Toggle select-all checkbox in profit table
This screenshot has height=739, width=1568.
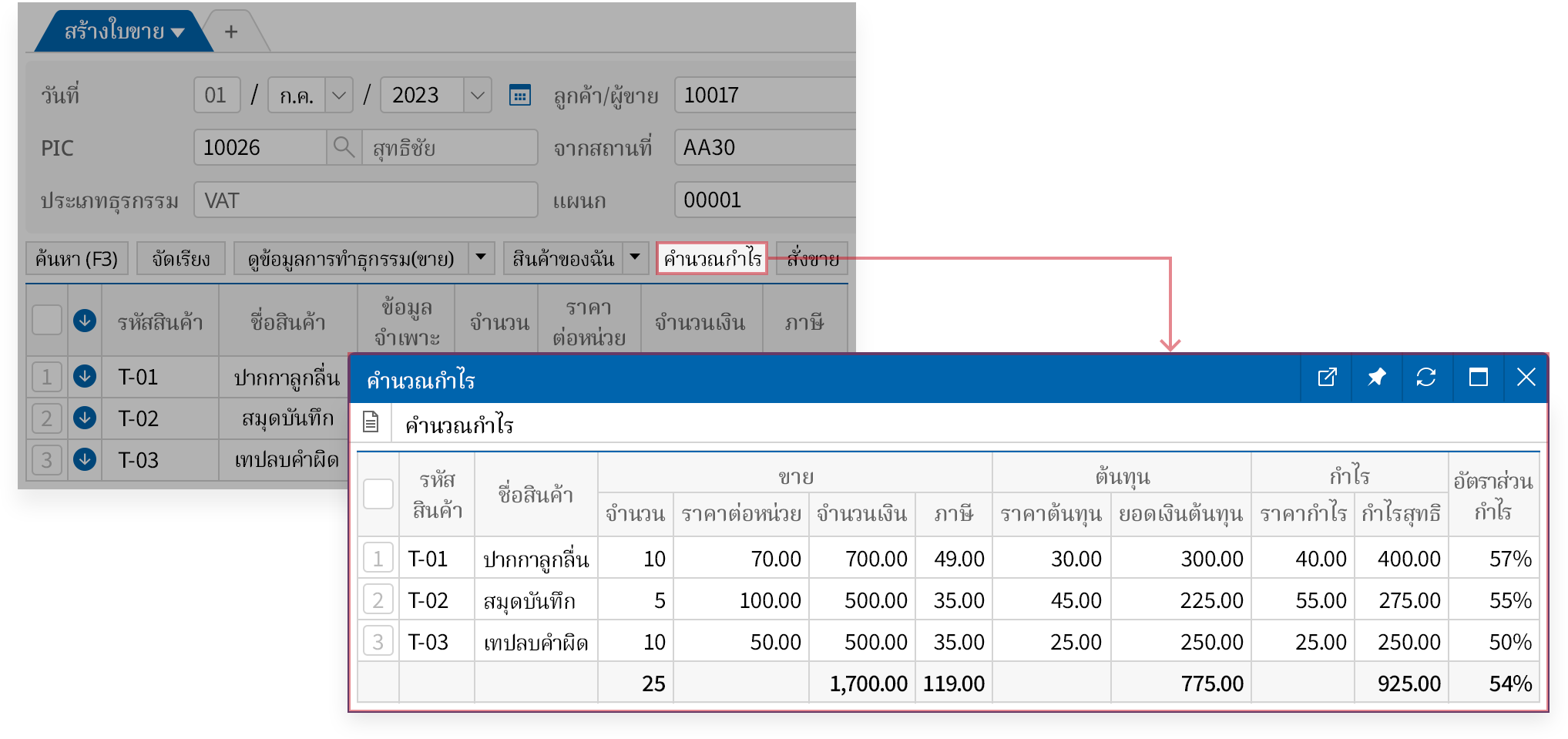378,495
